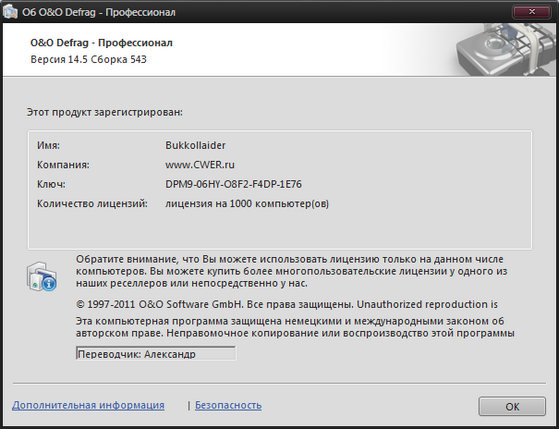The image size is (559, 429).
Task: Click the O&O Defrag title bar icon
Action: point(10,12)
